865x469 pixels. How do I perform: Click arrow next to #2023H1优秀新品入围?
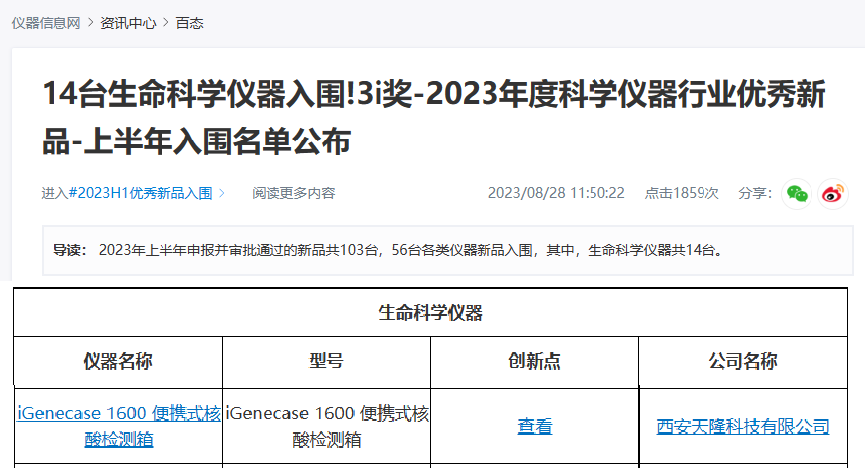click(x=222, y=193)
